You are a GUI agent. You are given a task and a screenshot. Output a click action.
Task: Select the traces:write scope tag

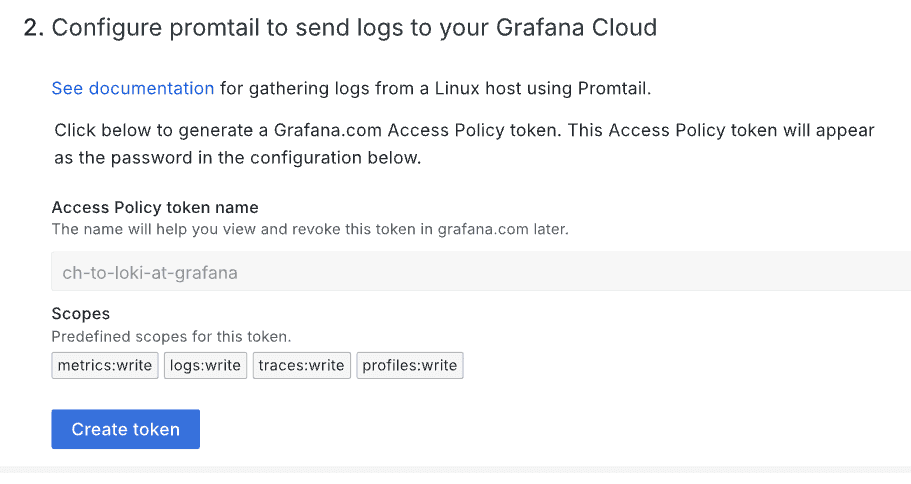pyautogui.click(x=301, y=365)
